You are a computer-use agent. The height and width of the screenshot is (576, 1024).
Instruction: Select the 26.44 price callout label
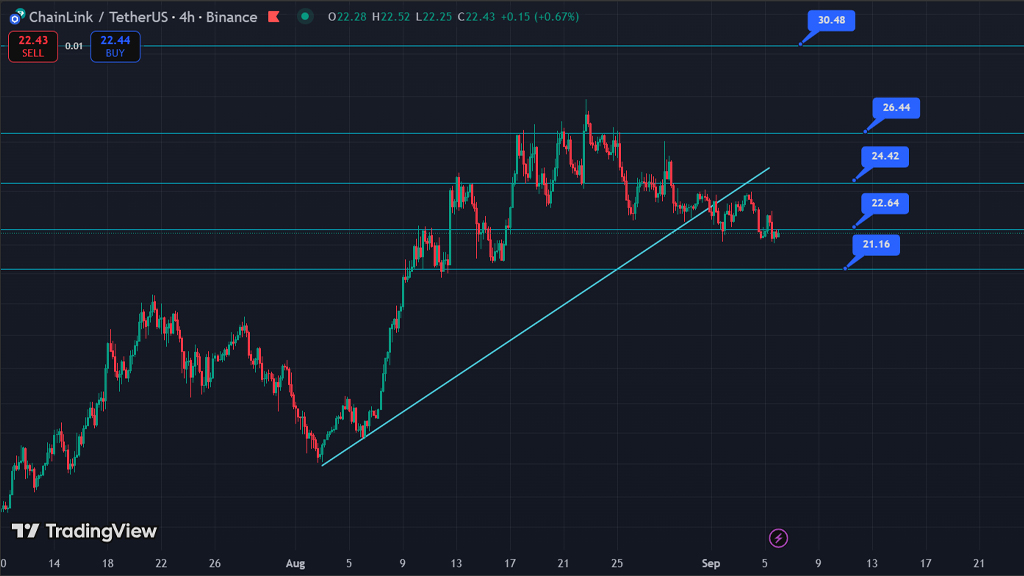[895, 108]
